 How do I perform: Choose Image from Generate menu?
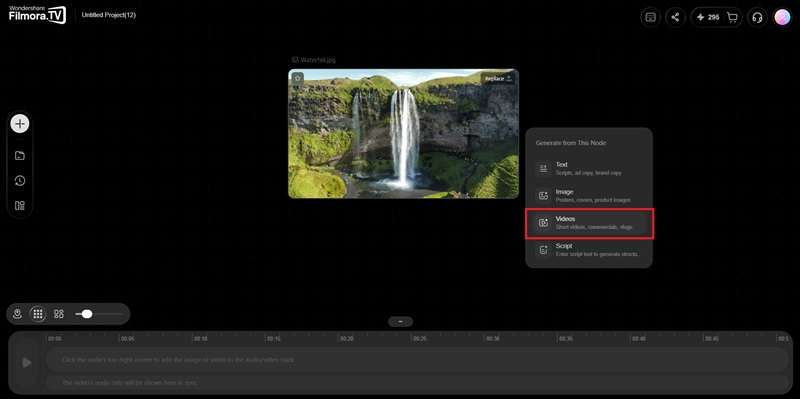pos(589,195)
